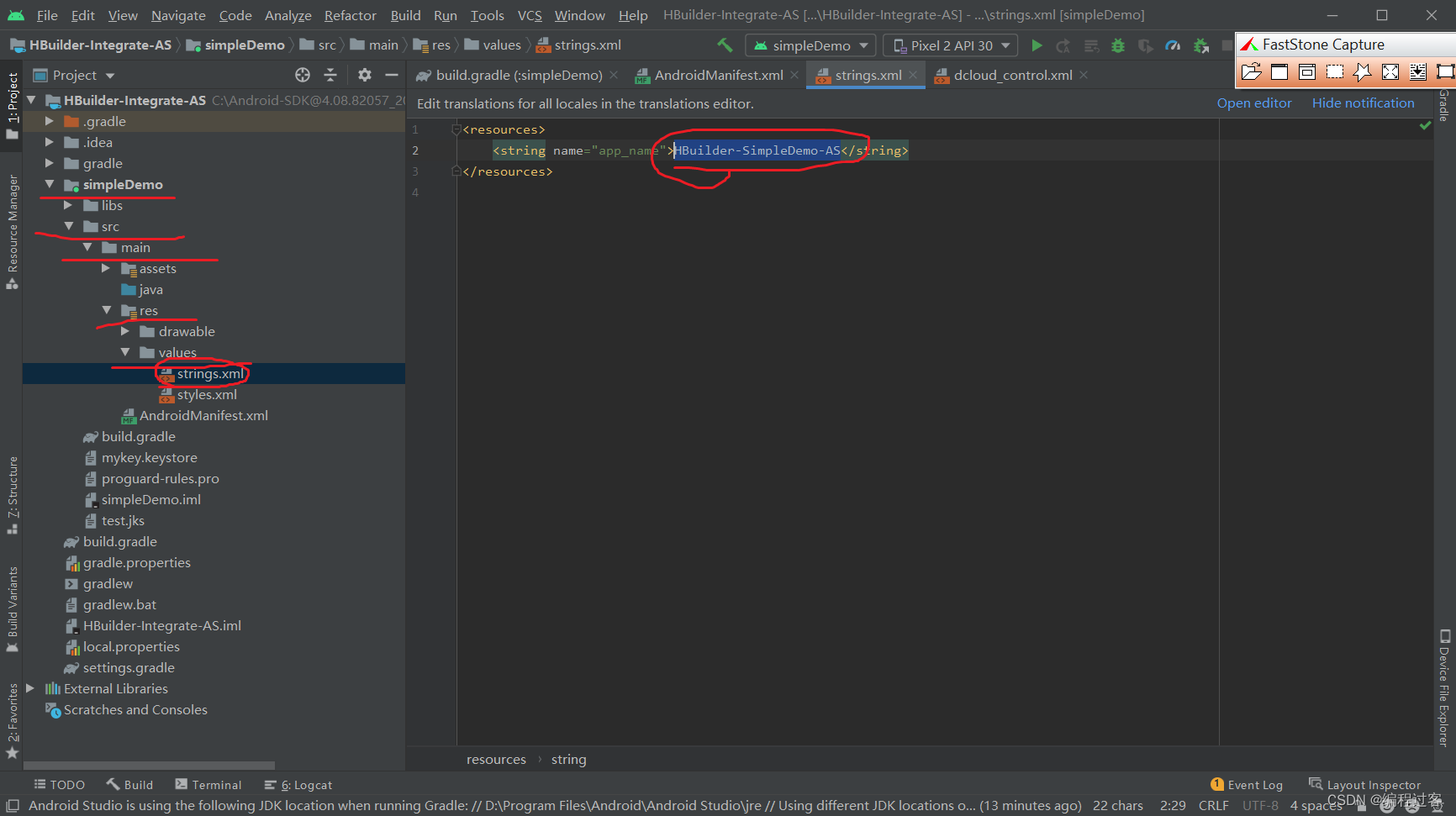Click the Collapse All icon in Project panel
The image size is (1456, 816).
(x=330, y=75)
